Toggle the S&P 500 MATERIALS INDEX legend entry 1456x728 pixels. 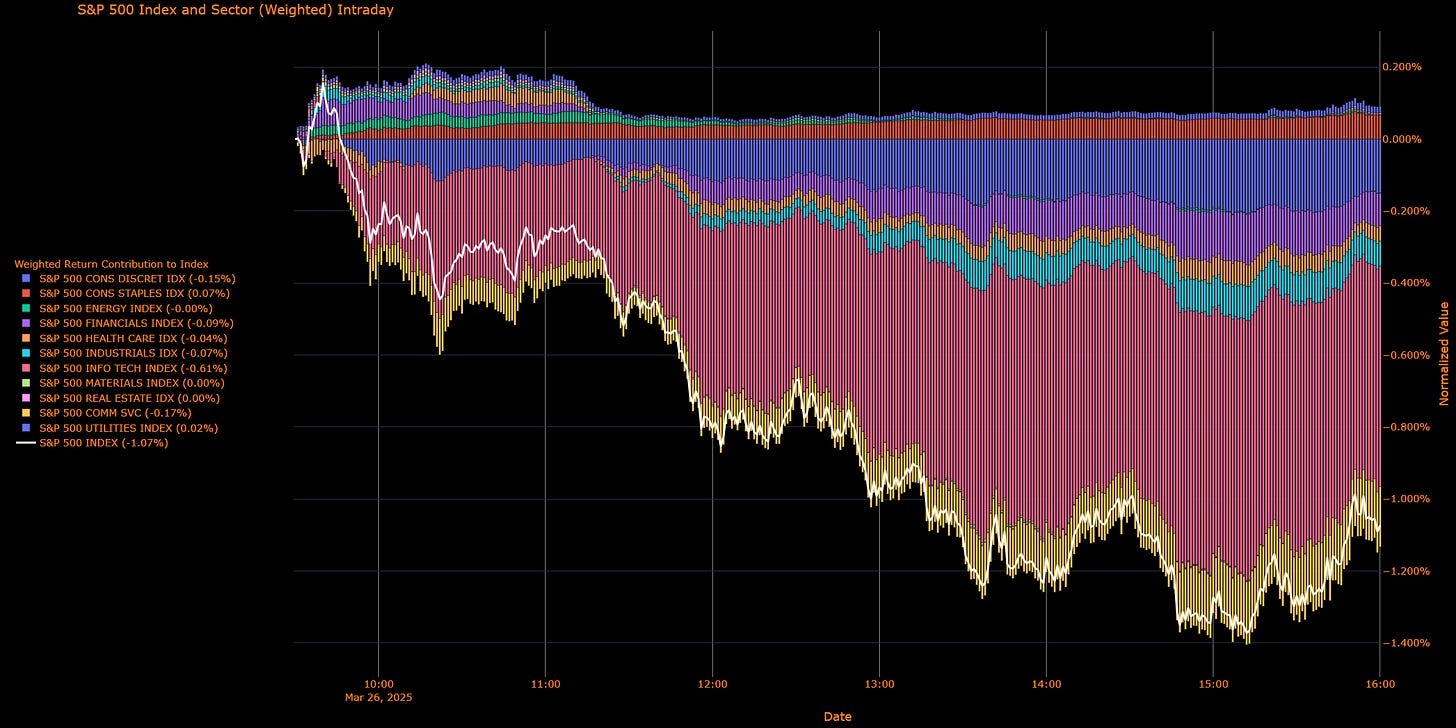tap(123, 383)
